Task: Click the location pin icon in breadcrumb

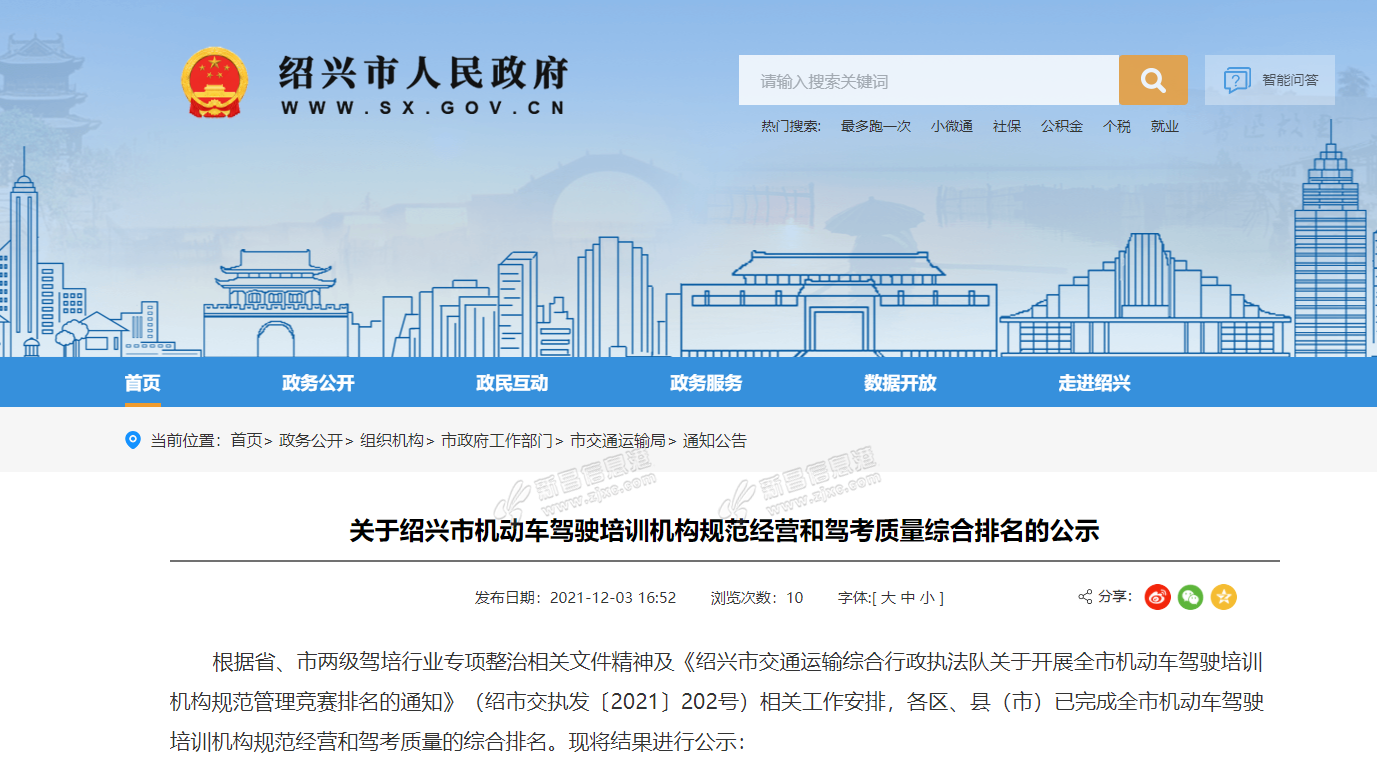Action: tap(132, 440)
